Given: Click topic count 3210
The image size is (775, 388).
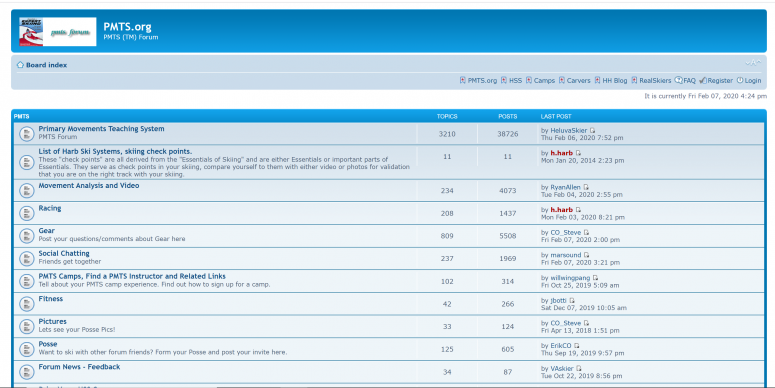Looking at the screenshot, I should tap(447, 133).
